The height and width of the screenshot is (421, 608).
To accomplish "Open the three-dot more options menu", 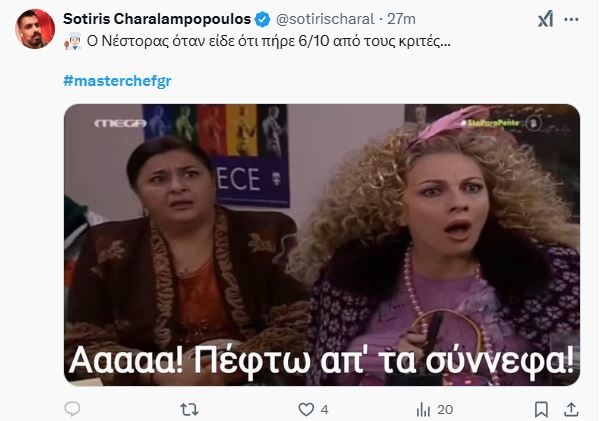I will 572,19.
